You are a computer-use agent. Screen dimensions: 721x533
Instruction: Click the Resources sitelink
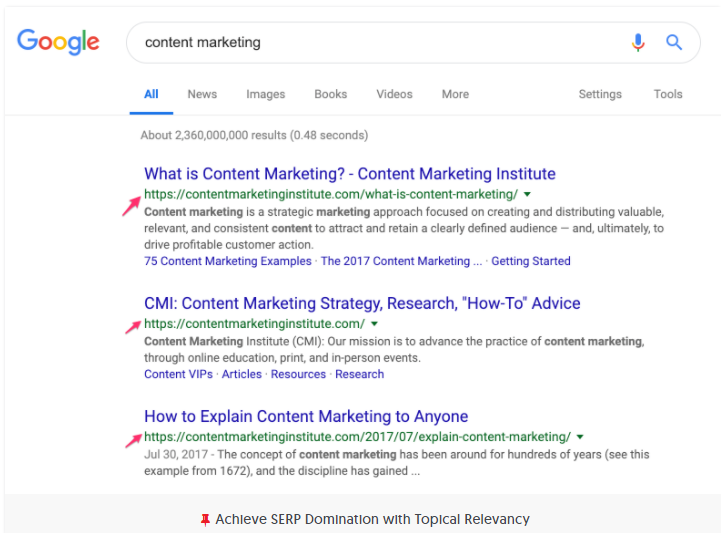tap(298, 374)
